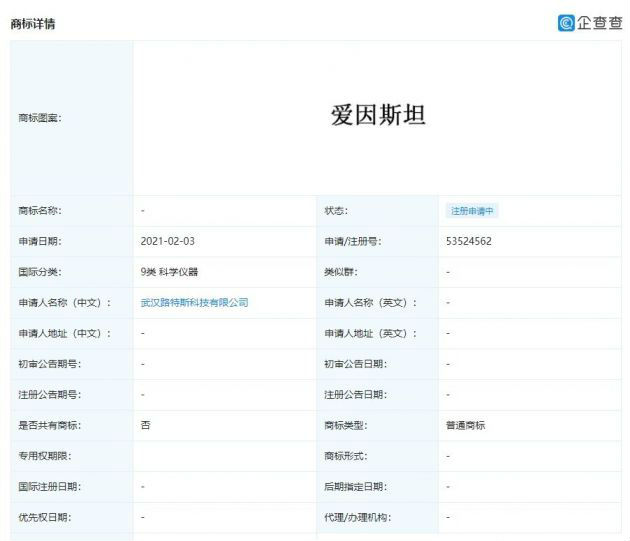Select the 状态 field label
This screenshot has width=630, height=541.
(x=336, y=211)
